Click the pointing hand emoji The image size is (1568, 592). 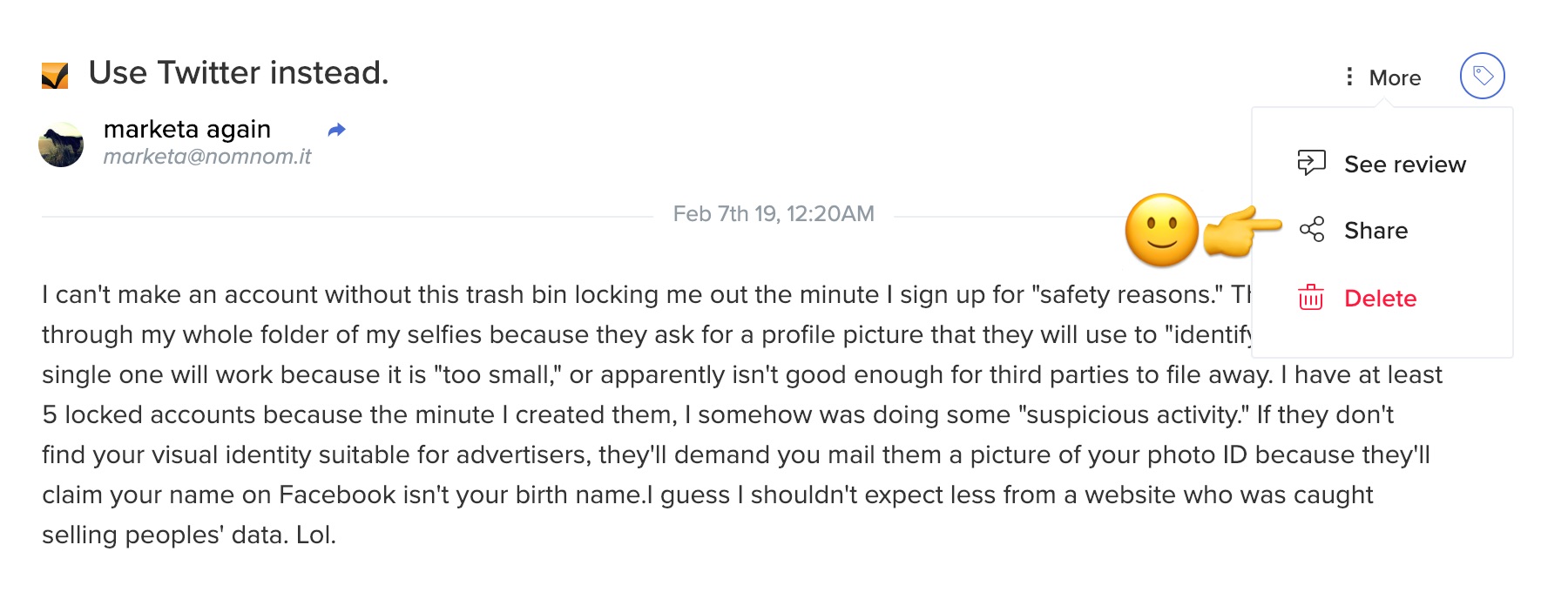(x=1242, y=232)
